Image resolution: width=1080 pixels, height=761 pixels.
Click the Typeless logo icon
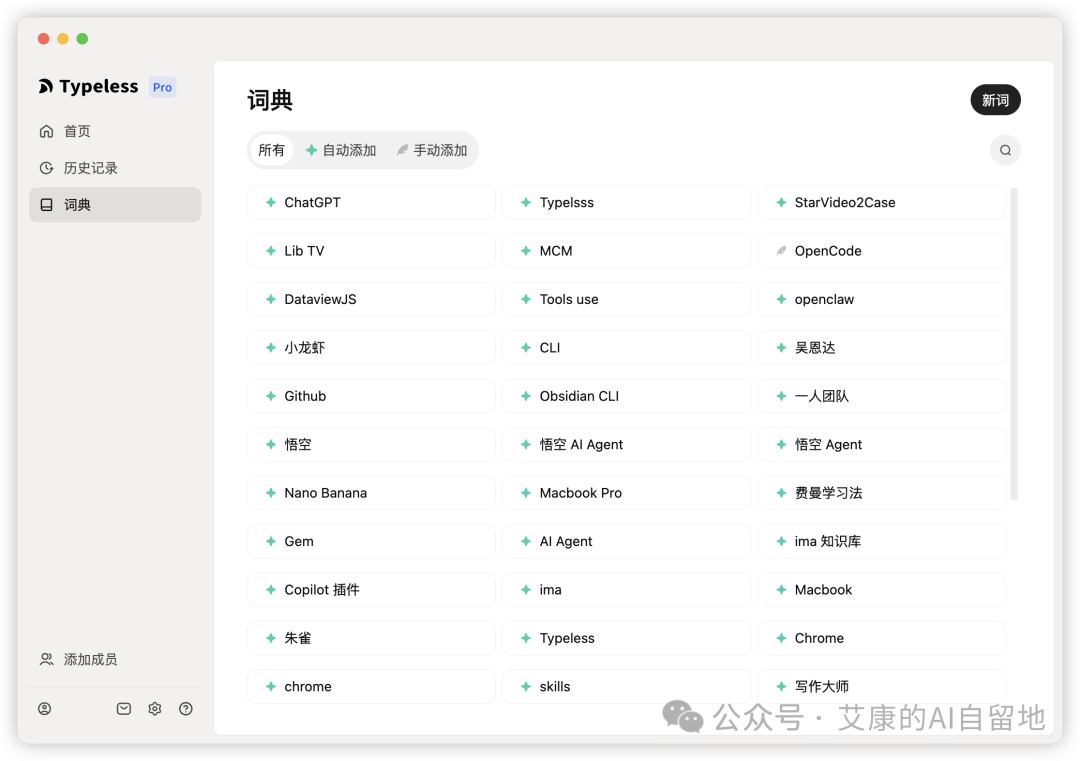pyautogui.click(x=45, y=86)
